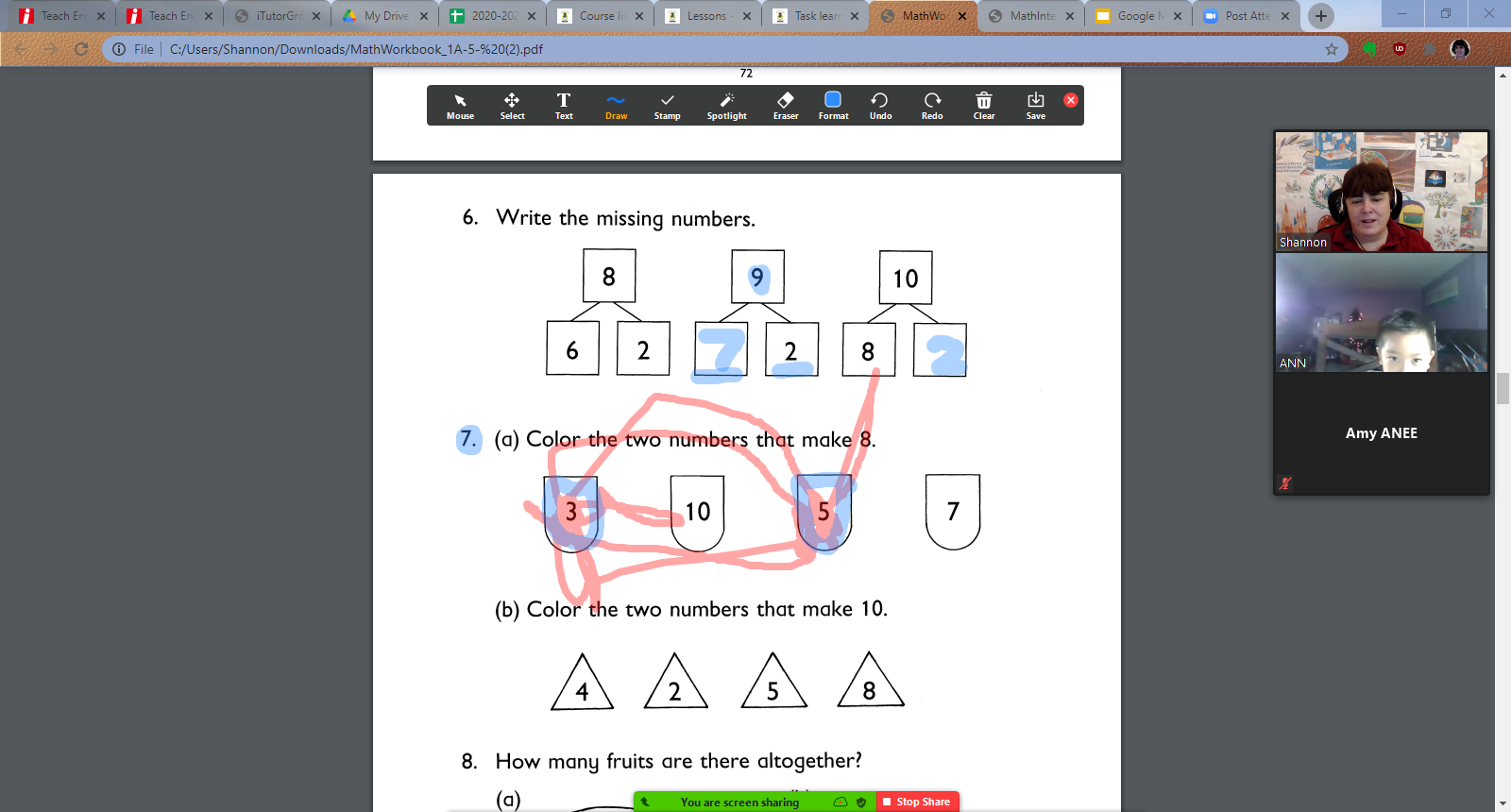Switch to the Post Atte tab
This screenshot has height=812, width=1511.
[x=1248, y=16]
